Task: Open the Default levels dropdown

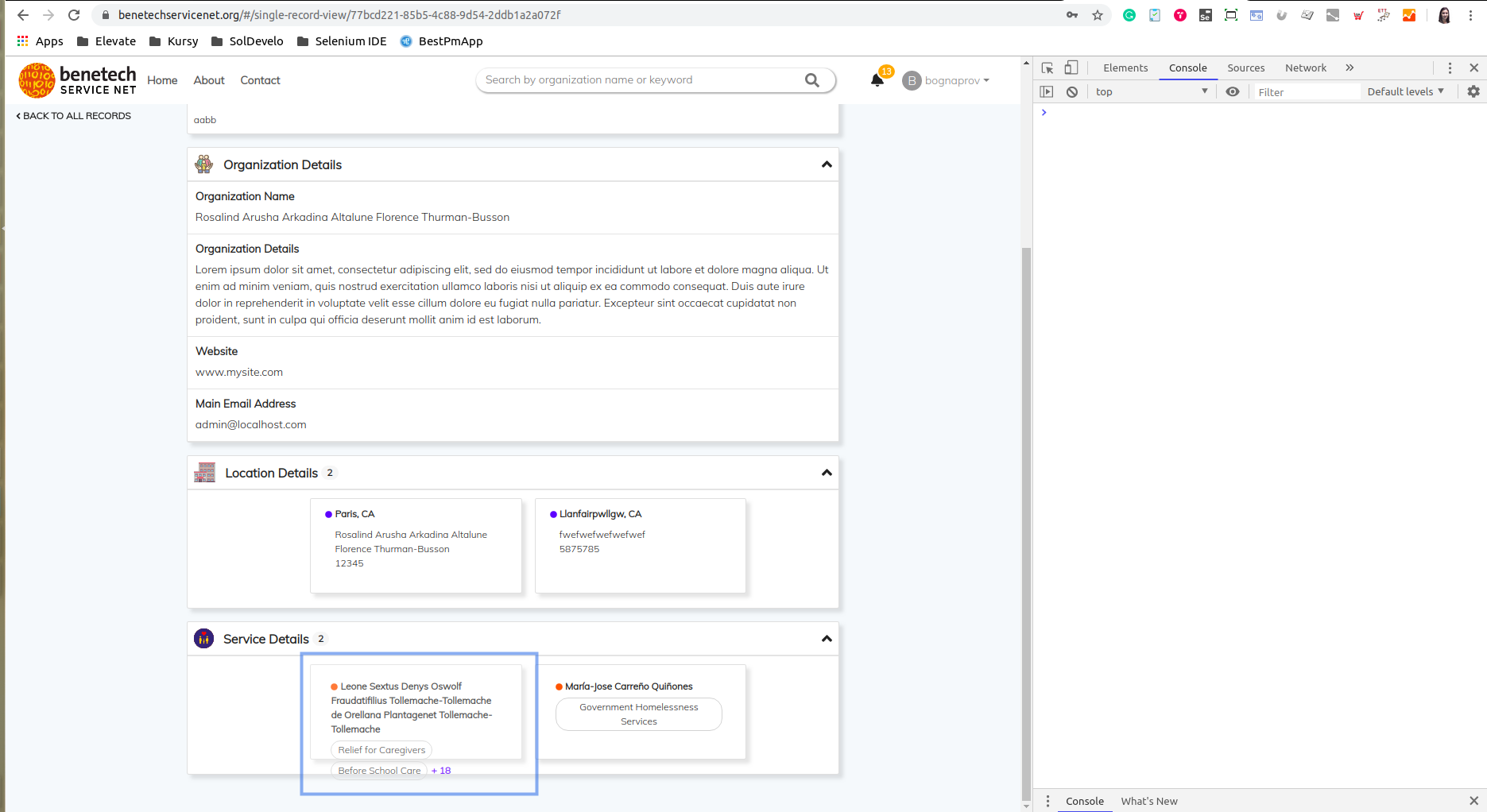Action: [x=1405, y=91]
